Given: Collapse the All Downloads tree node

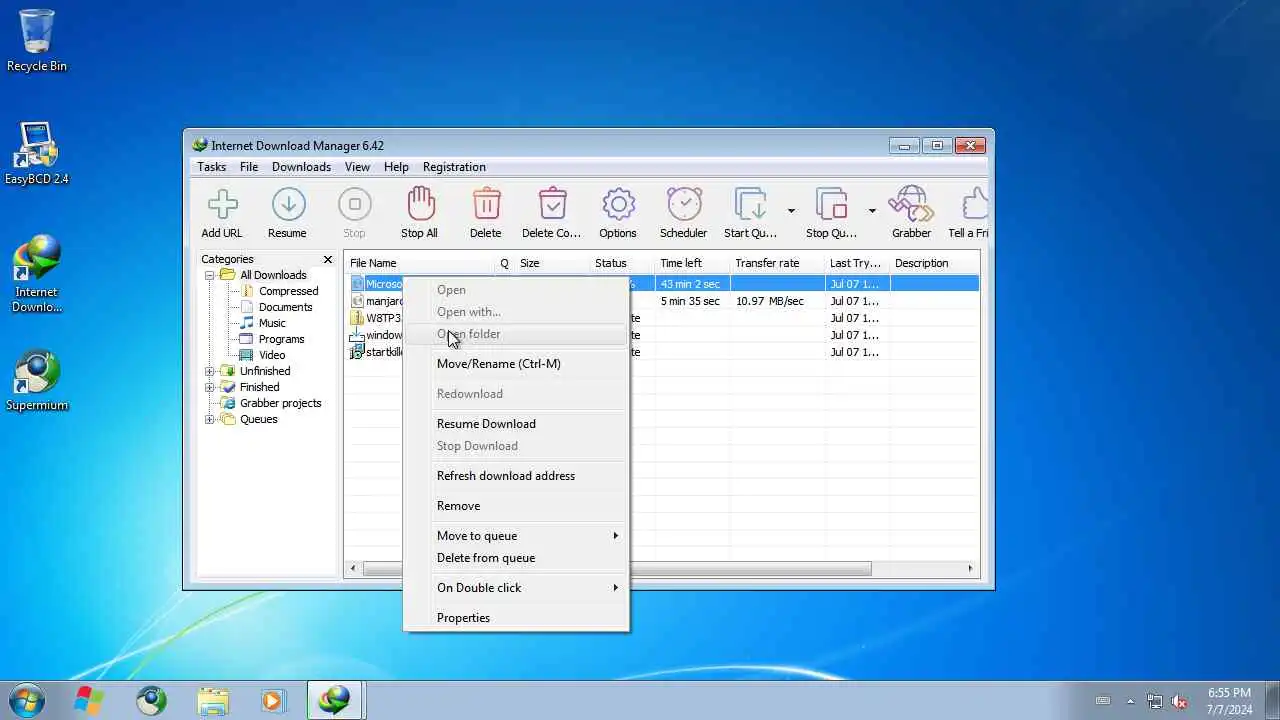Looking at the screenshot, I should coord(210,275).
